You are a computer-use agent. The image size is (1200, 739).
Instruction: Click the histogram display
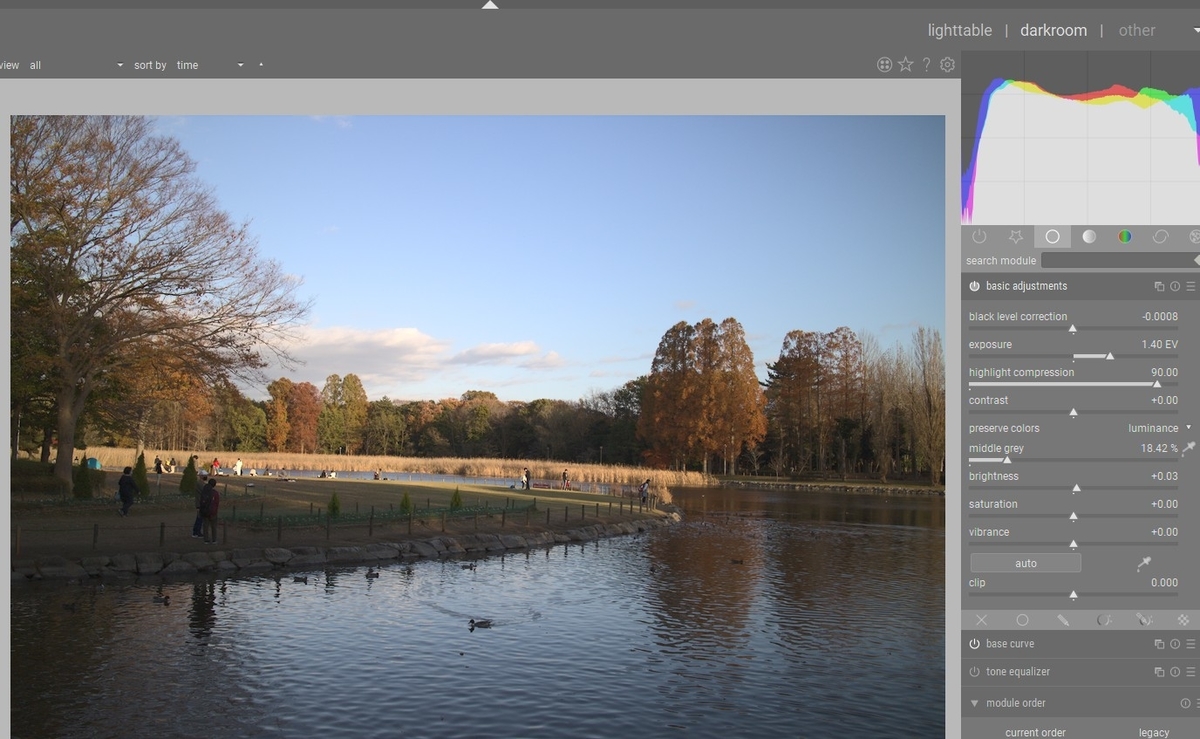tap(1081, 138)
